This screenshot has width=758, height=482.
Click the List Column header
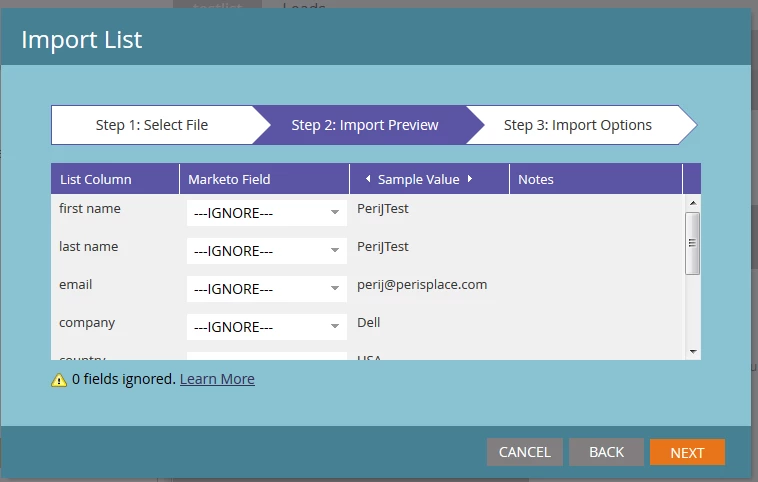(115, 179)
